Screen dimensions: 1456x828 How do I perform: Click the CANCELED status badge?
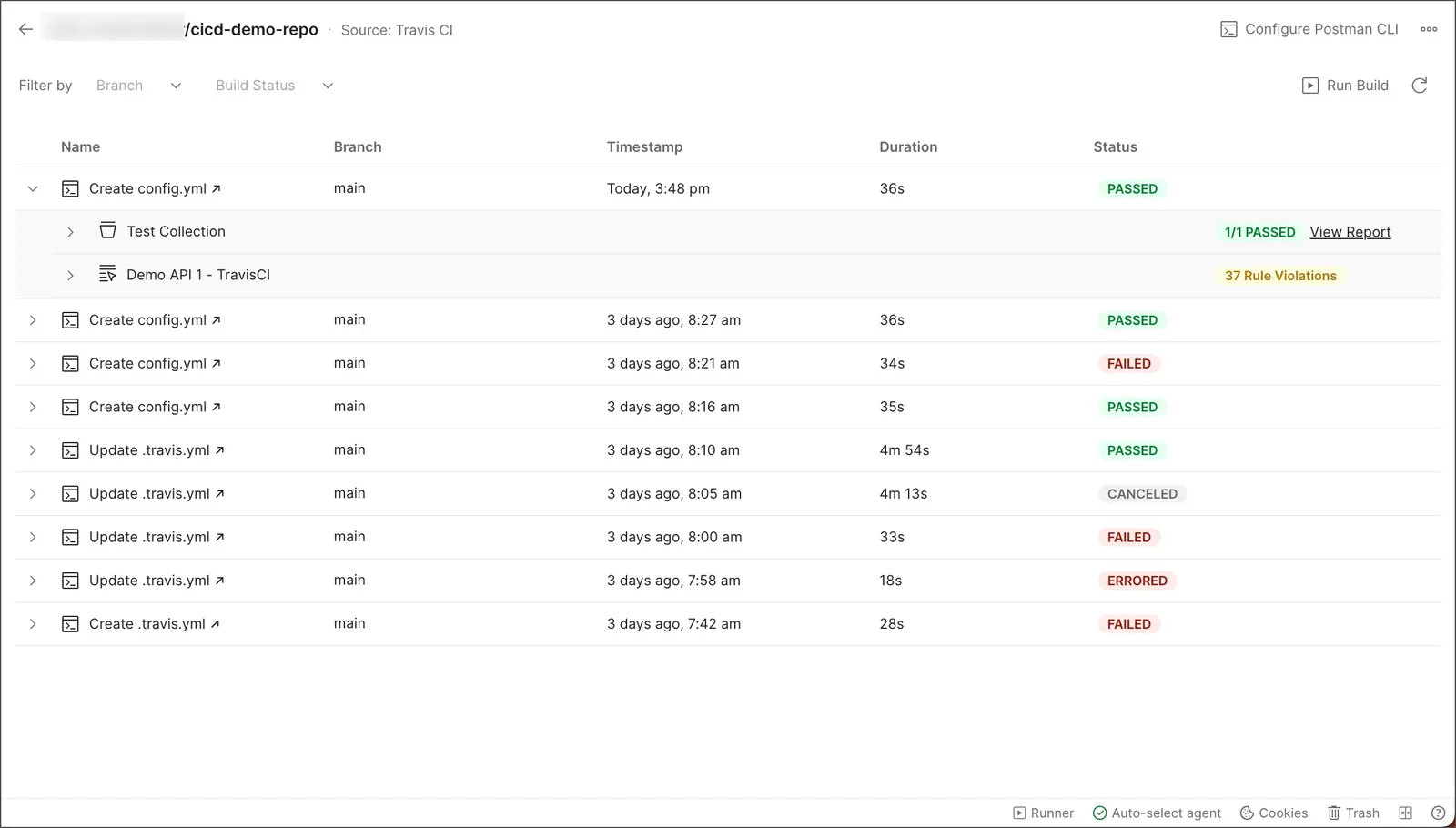pos(1142,494)
